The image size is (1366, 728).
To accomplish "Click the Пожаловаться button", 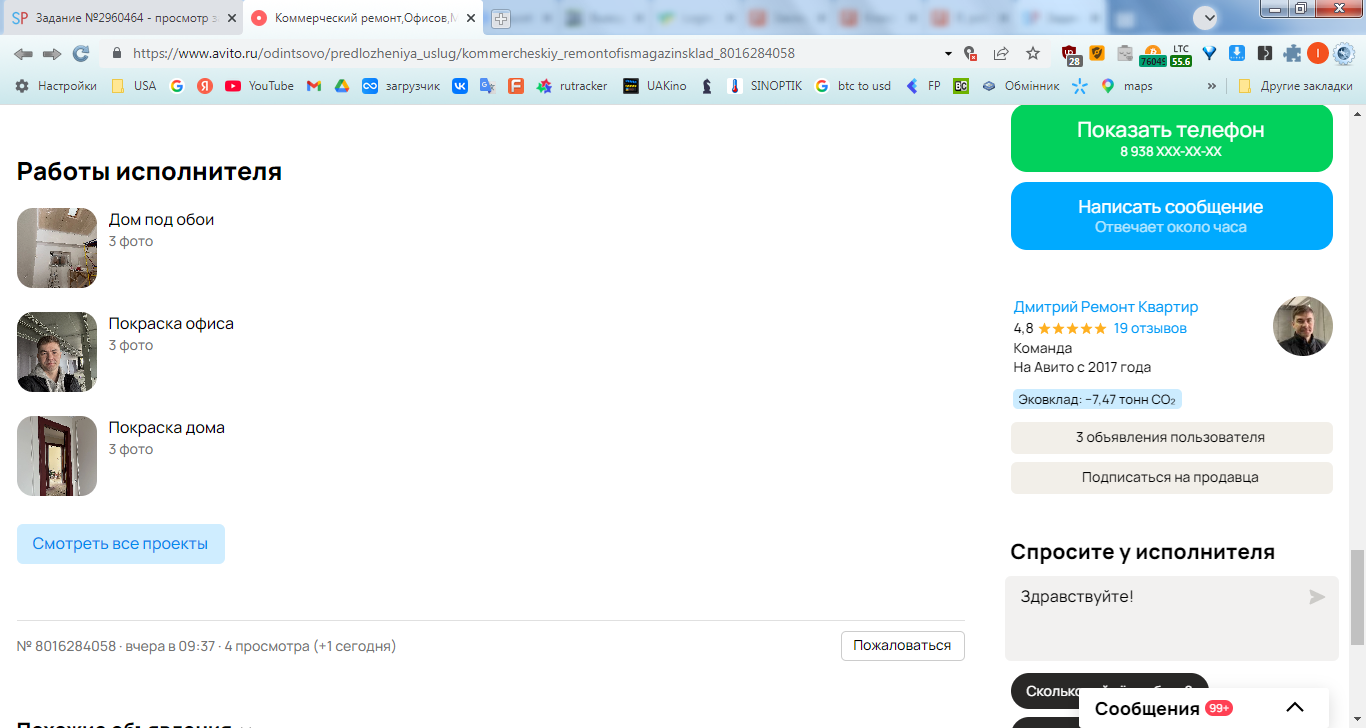I will click(902, 646).
